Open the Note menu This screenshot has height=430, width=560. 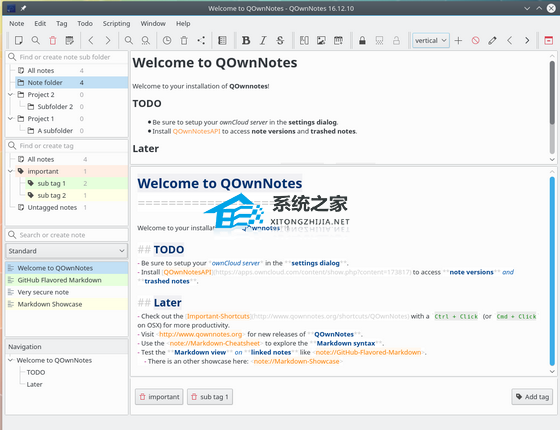click(x=16, y=24)
